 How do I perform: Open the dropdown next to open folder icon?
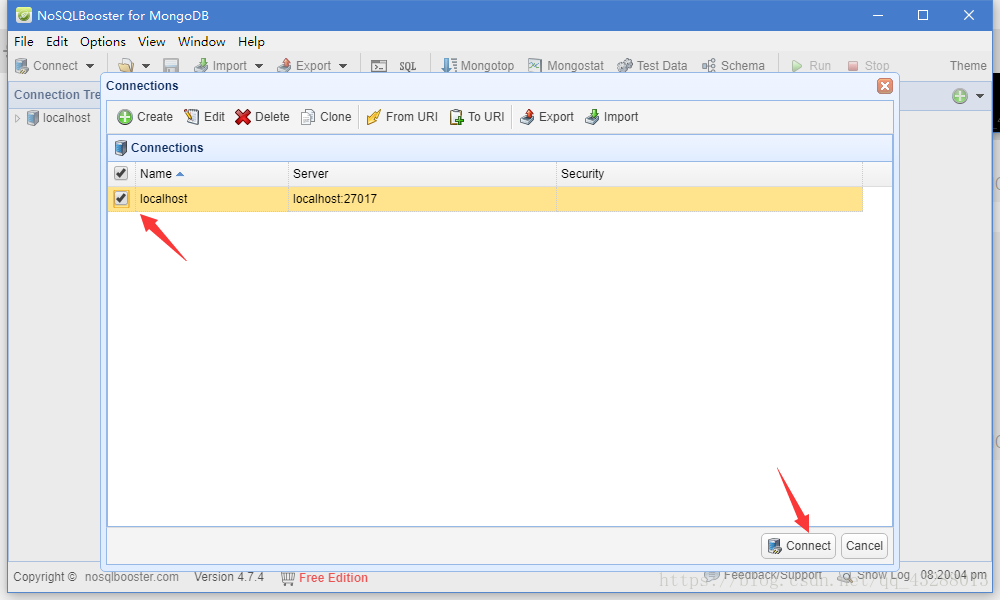(x=145, y=66)
